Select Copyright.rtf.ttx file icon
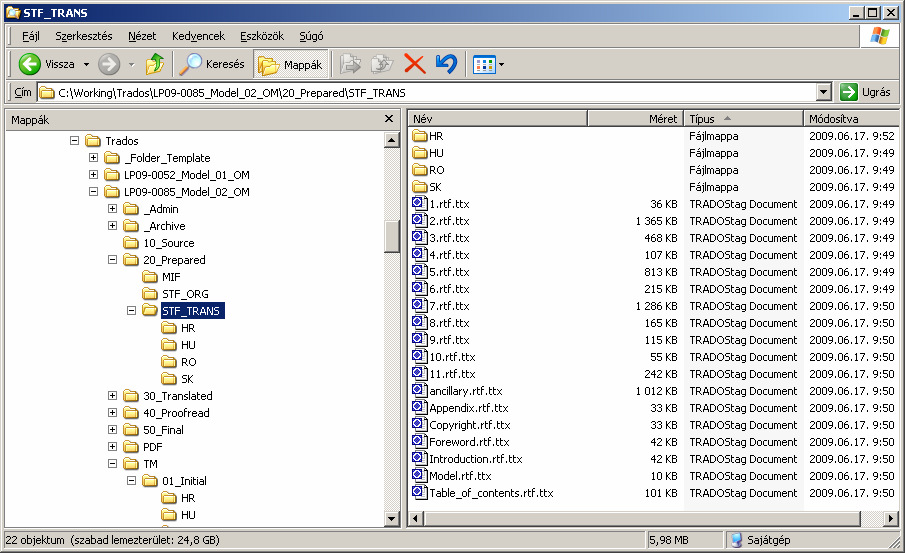Image resolution: width=905 pixels, height=553 pixels. pyautogui.click(x=419, y=424)
